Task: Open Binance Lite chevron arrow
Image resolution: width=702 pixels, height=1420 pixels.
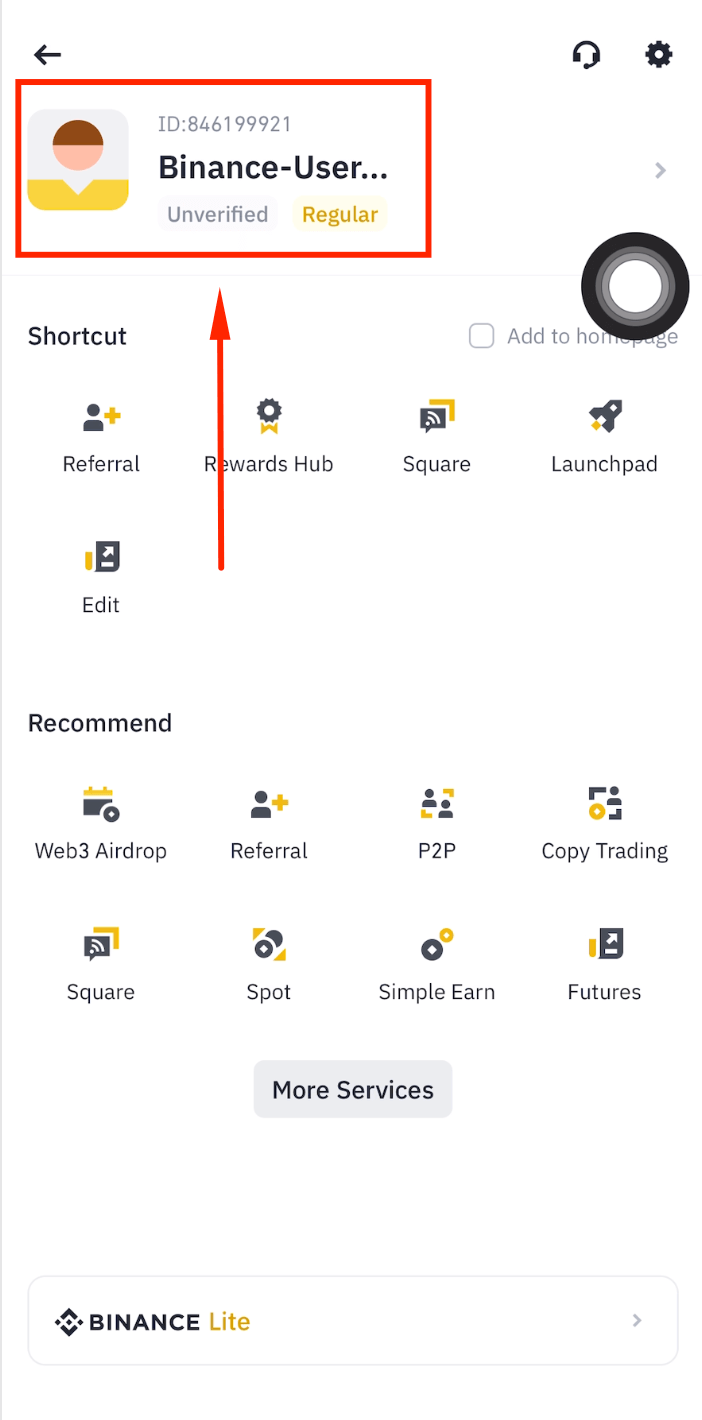Action: 637,1321
